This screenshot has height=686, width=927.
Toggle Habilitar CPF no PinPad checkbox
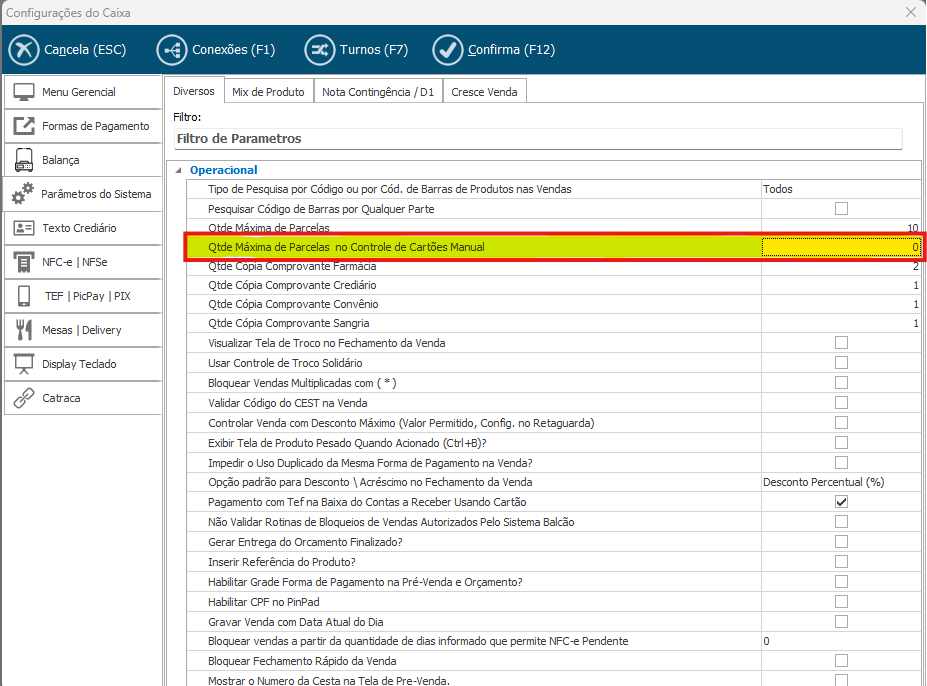click(841, 601)
